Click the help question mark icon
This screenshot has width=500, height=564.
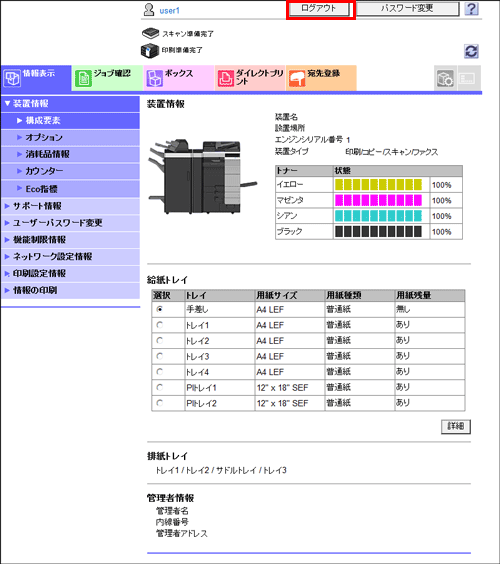[471, 8]
